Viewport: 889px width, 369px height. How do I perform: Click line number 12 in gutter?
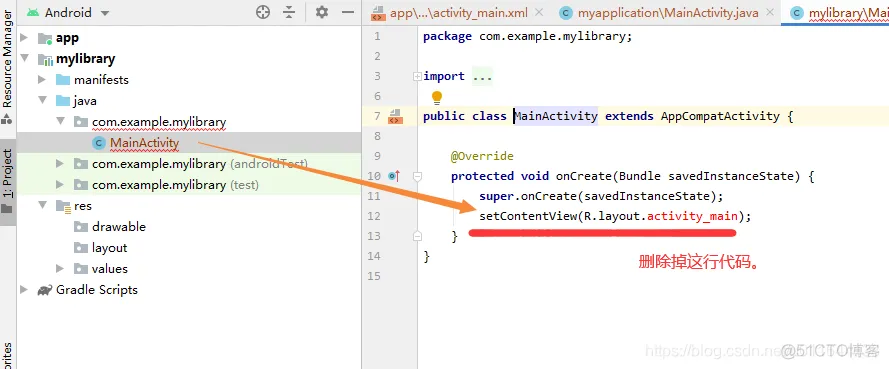pyautogui.click(x=374, y=216)
